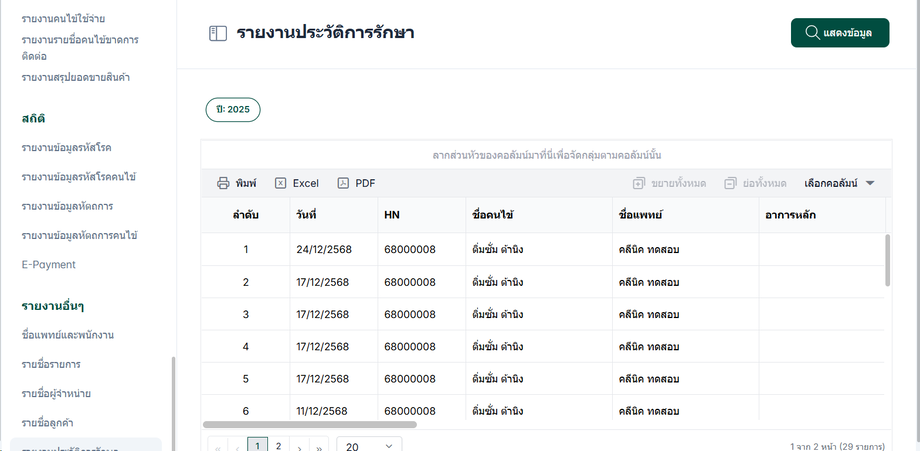Click the HN column header

392,216
